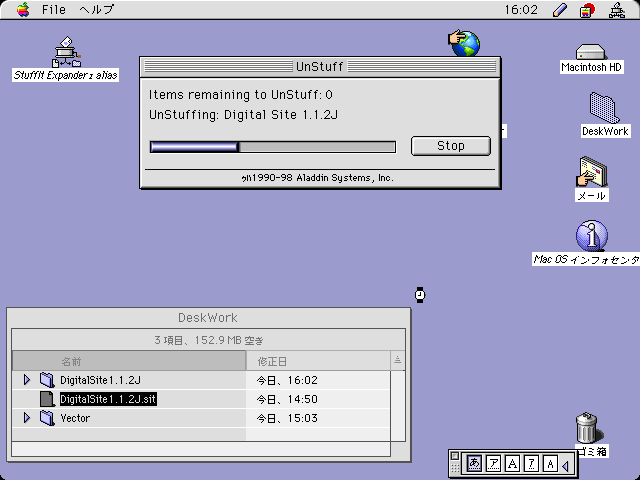Open the ヘルプ help menu
640x480 pixels.
click(97, 9)
